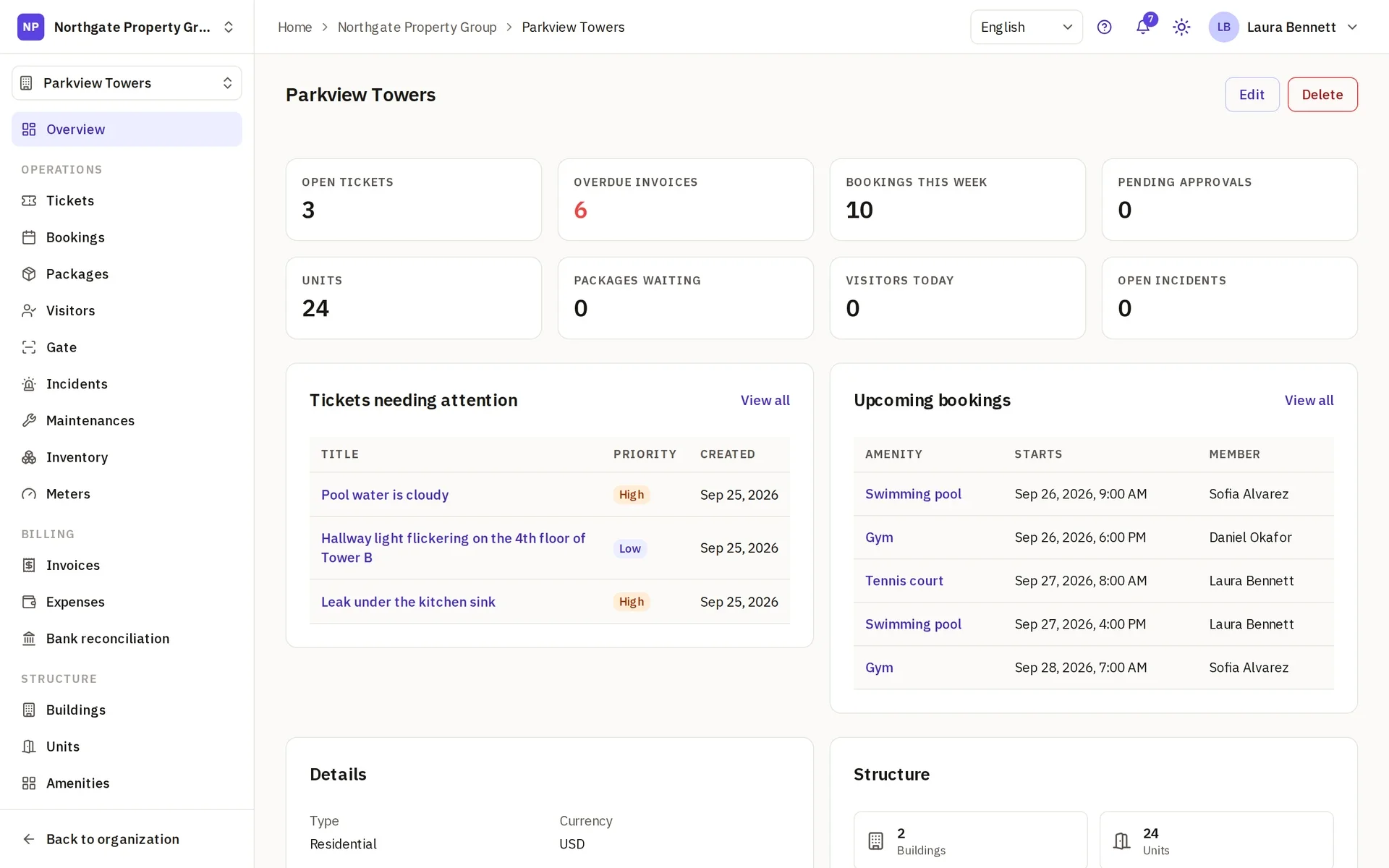The width and height of the screenshot is (1389, 868).
Task: Click the NP organization logo badge
Action: click(x=30, y=27)
